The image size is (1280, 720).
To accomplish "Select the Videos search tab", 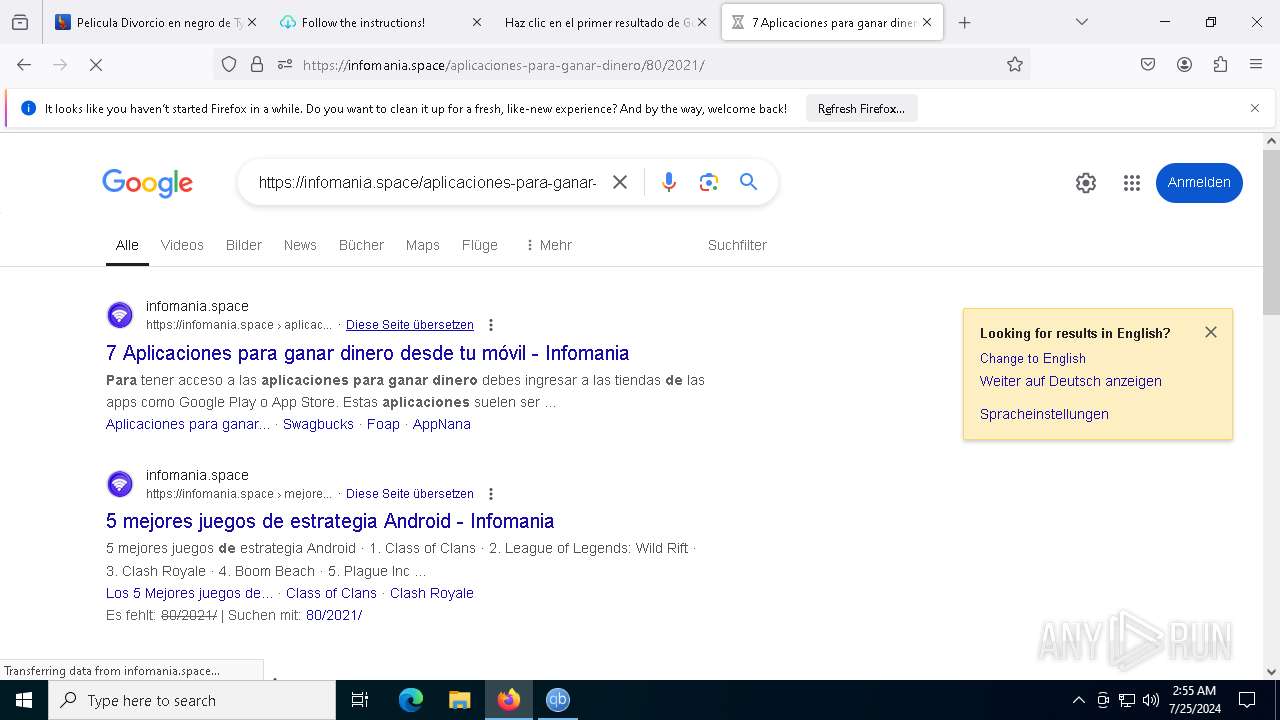I will pos(182,245).
